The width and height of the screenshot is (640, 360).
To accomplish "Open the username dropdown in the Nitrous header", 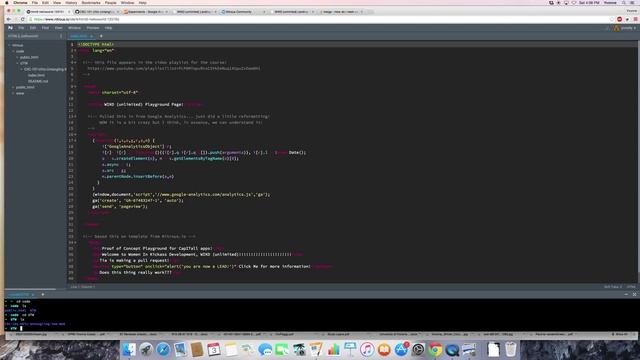I will click(x=629, y=28).
